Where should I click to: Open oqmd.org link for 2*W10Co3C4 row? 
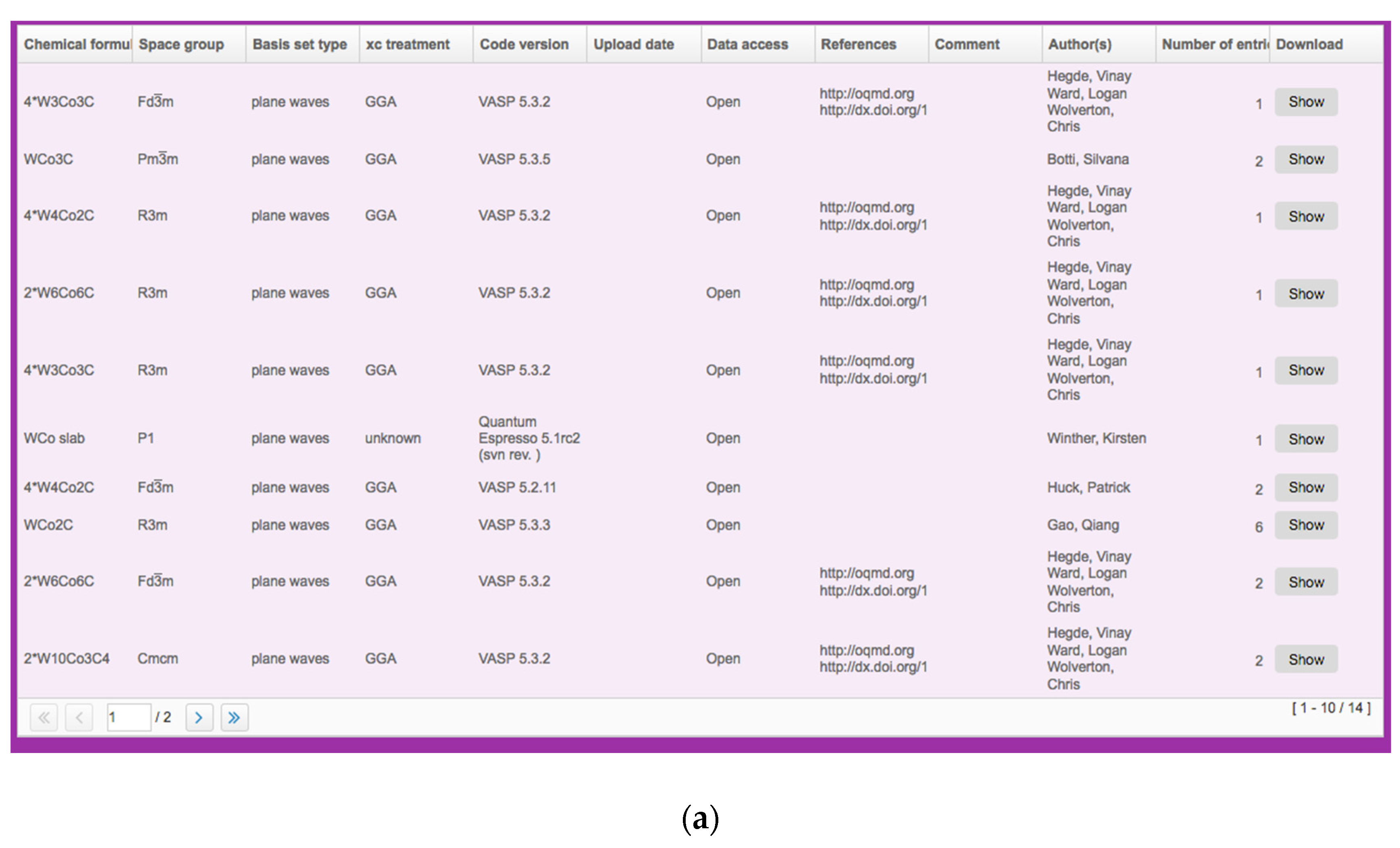click(x=867, y=650)
